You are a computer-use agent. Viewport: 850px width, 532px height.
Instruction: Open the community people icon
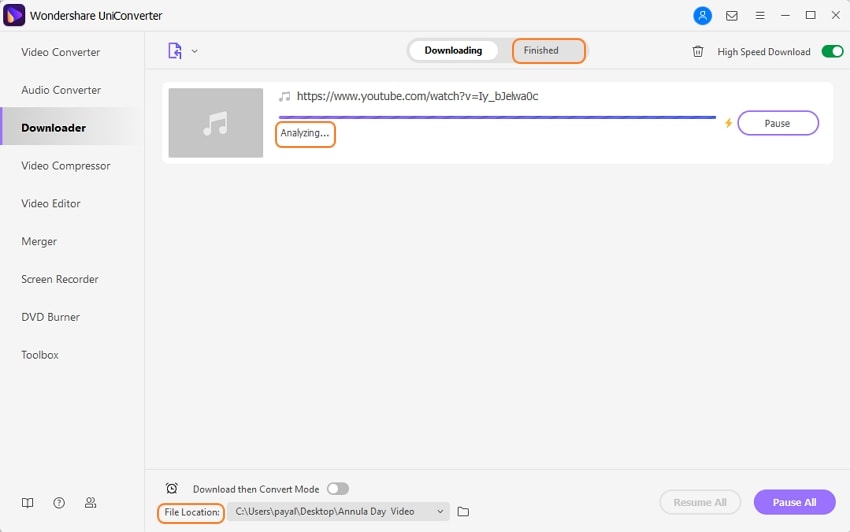[91, 503]
